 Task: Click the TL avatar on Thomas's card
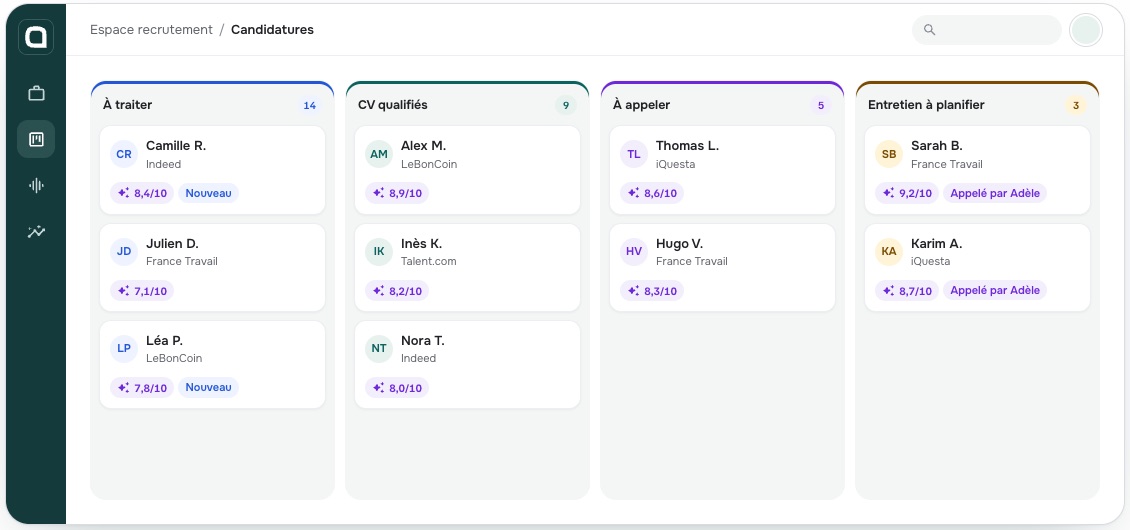coord(633,154)
